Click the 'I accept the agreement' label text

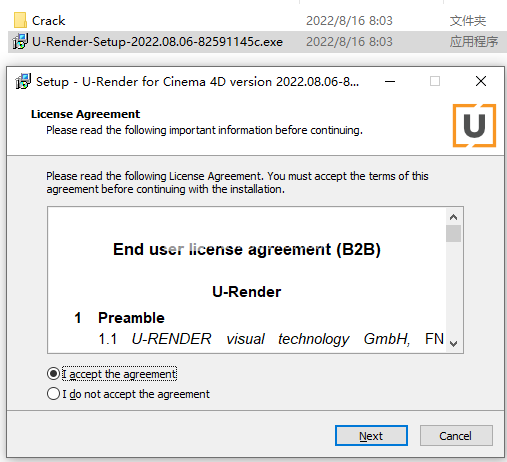pyautogui.click(x=119, y=374)
